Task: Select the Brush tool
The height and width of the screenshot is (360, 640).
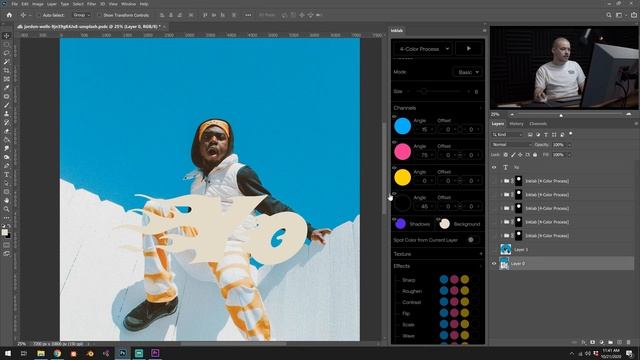Action: coord(6,105)
